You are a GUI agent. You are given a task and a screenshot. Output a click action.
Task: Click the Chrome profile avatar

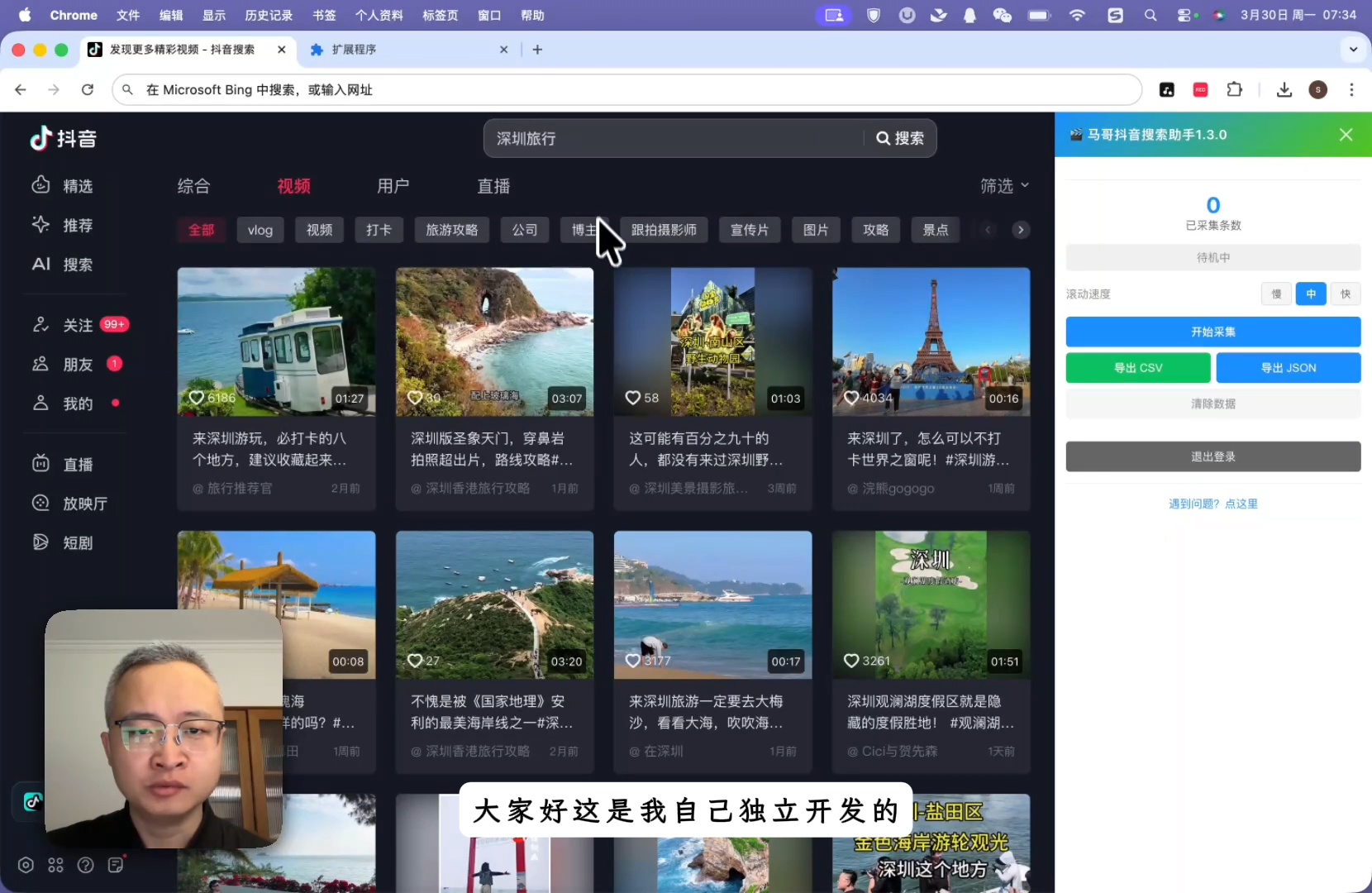pyautogui.click(x=1318, y=89)
